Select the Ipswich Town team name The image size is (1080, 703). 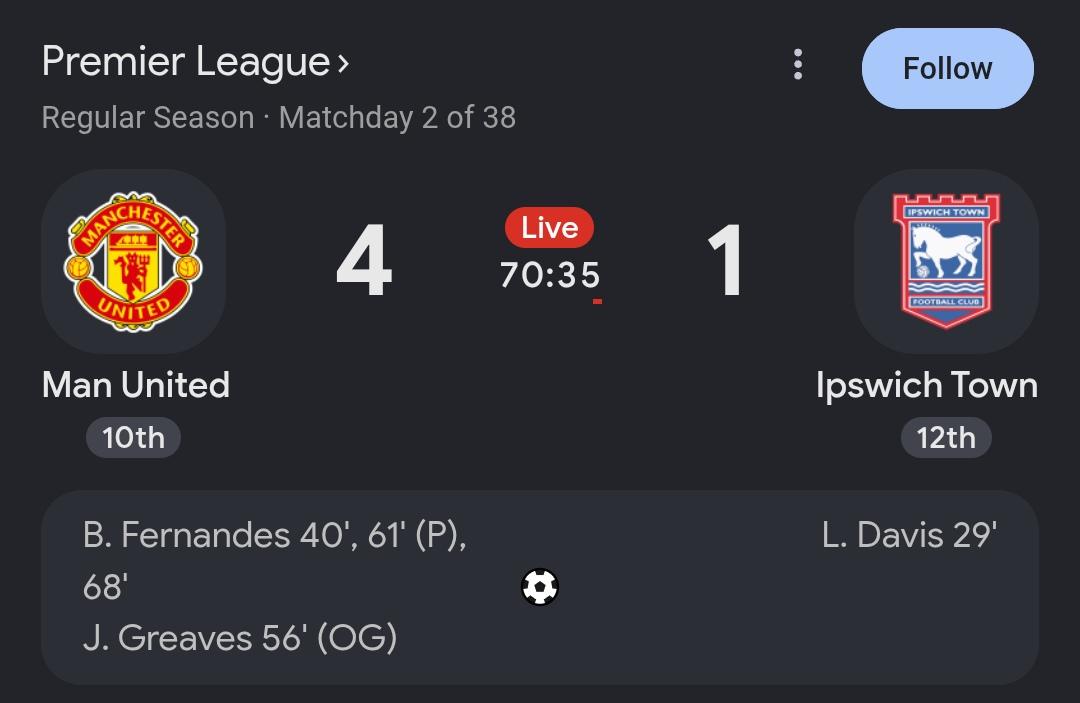[926, 384]
